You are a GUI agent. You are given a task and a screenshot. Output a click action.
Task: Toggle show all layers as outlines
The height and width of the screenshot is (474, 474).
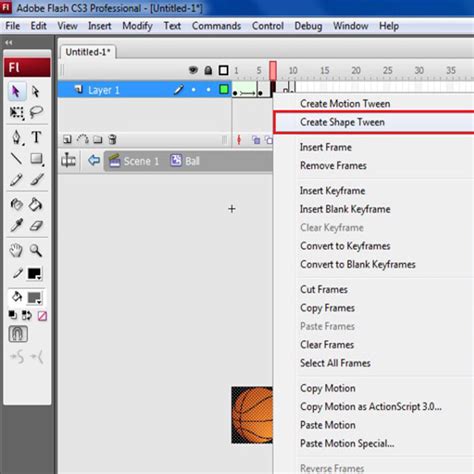coord(224,70)
